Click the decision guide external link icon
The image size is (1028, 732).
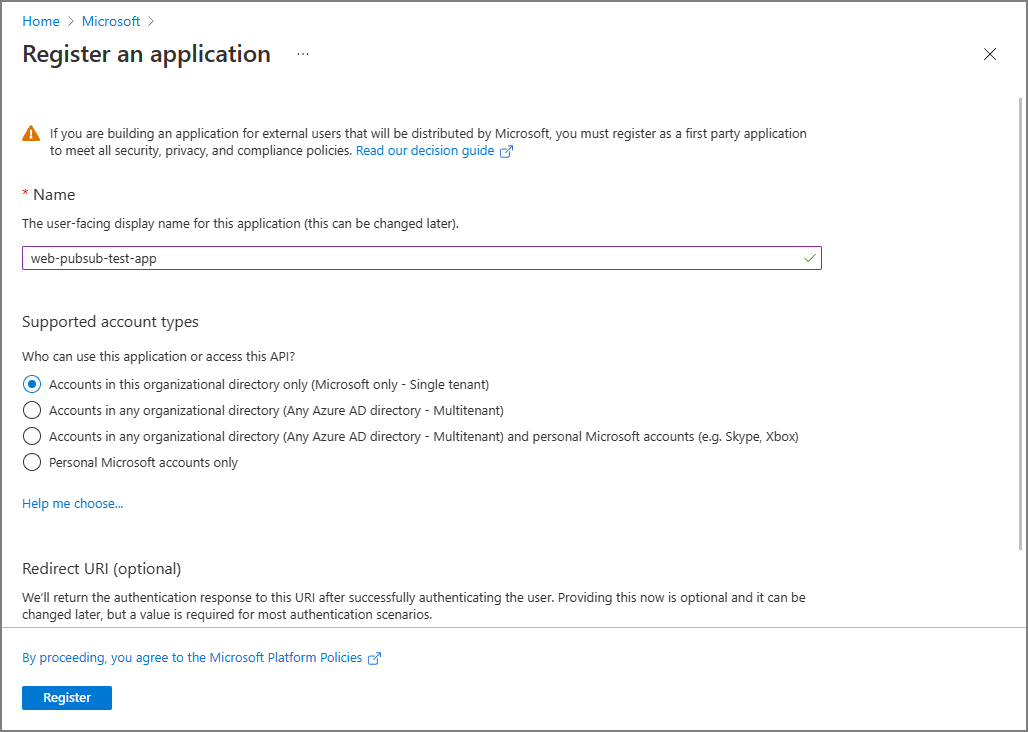(506, 151)
